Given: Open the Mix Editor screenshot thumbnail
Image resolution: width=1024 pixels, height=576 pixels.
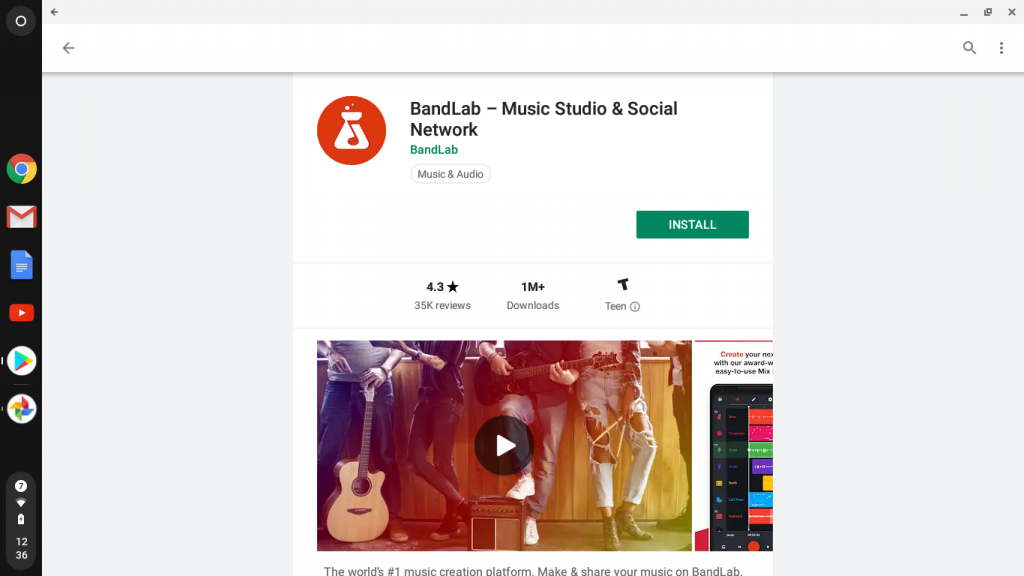Looking at the screenshot, I should 734,445.
